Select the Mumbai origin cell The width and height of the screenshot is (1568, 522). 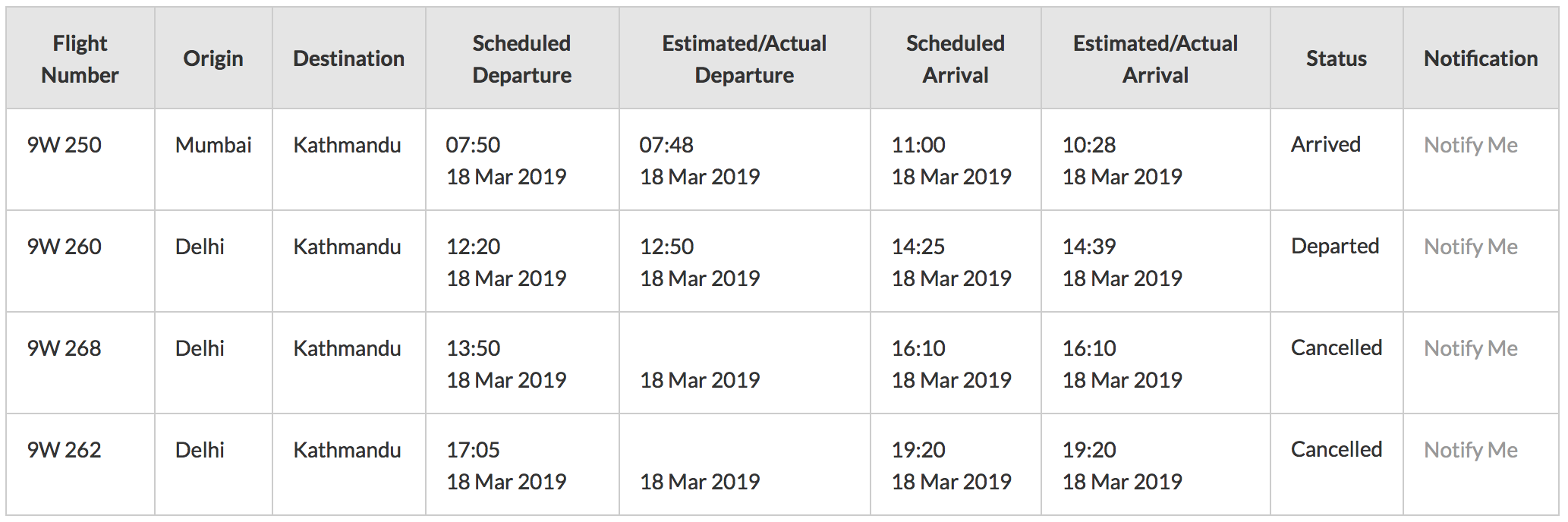point(213,159)
